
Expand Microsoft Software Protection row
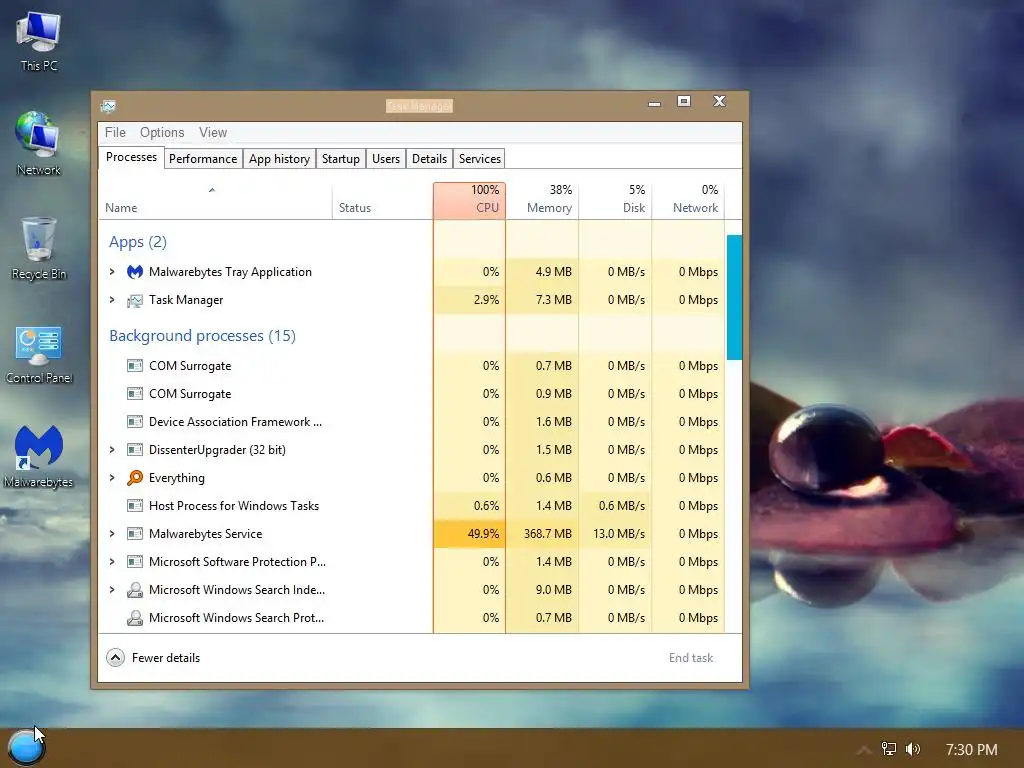[x=112, y=562]
